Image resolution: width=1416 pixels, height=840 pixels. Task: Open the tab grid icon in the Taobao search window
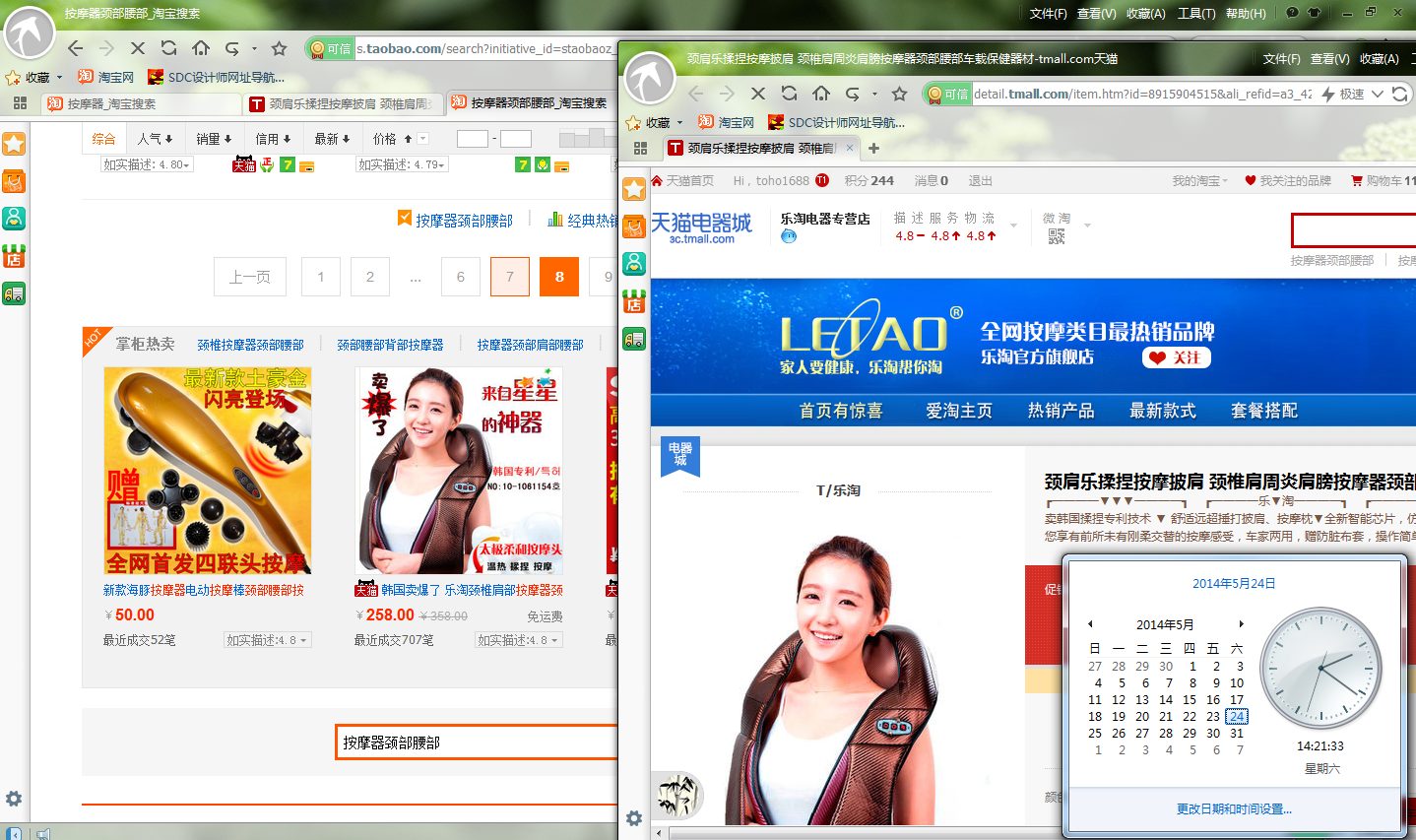pyautogui.click(x=20, y=102)
